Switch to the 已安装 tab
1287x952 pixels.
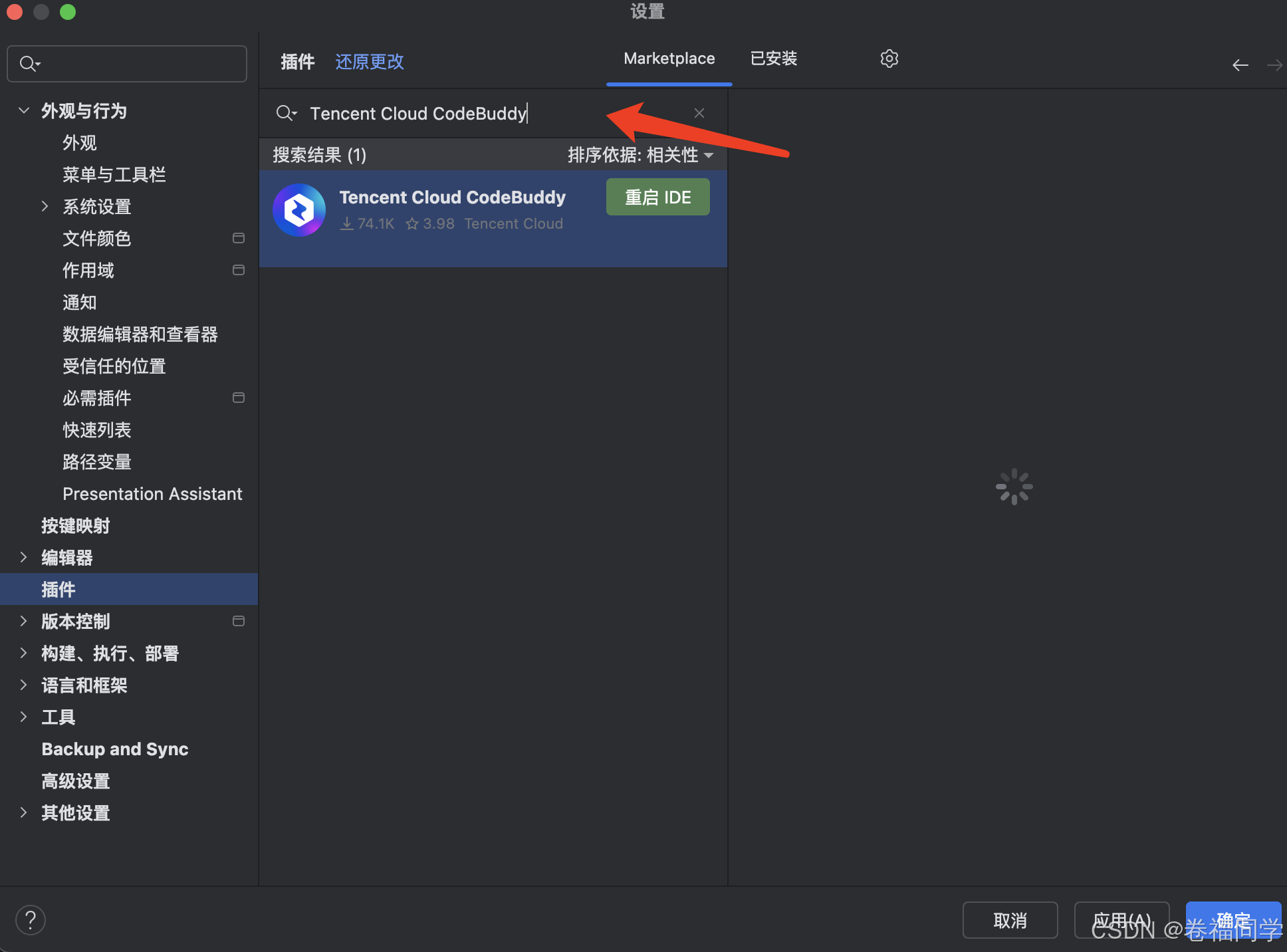tap(773, 59)
